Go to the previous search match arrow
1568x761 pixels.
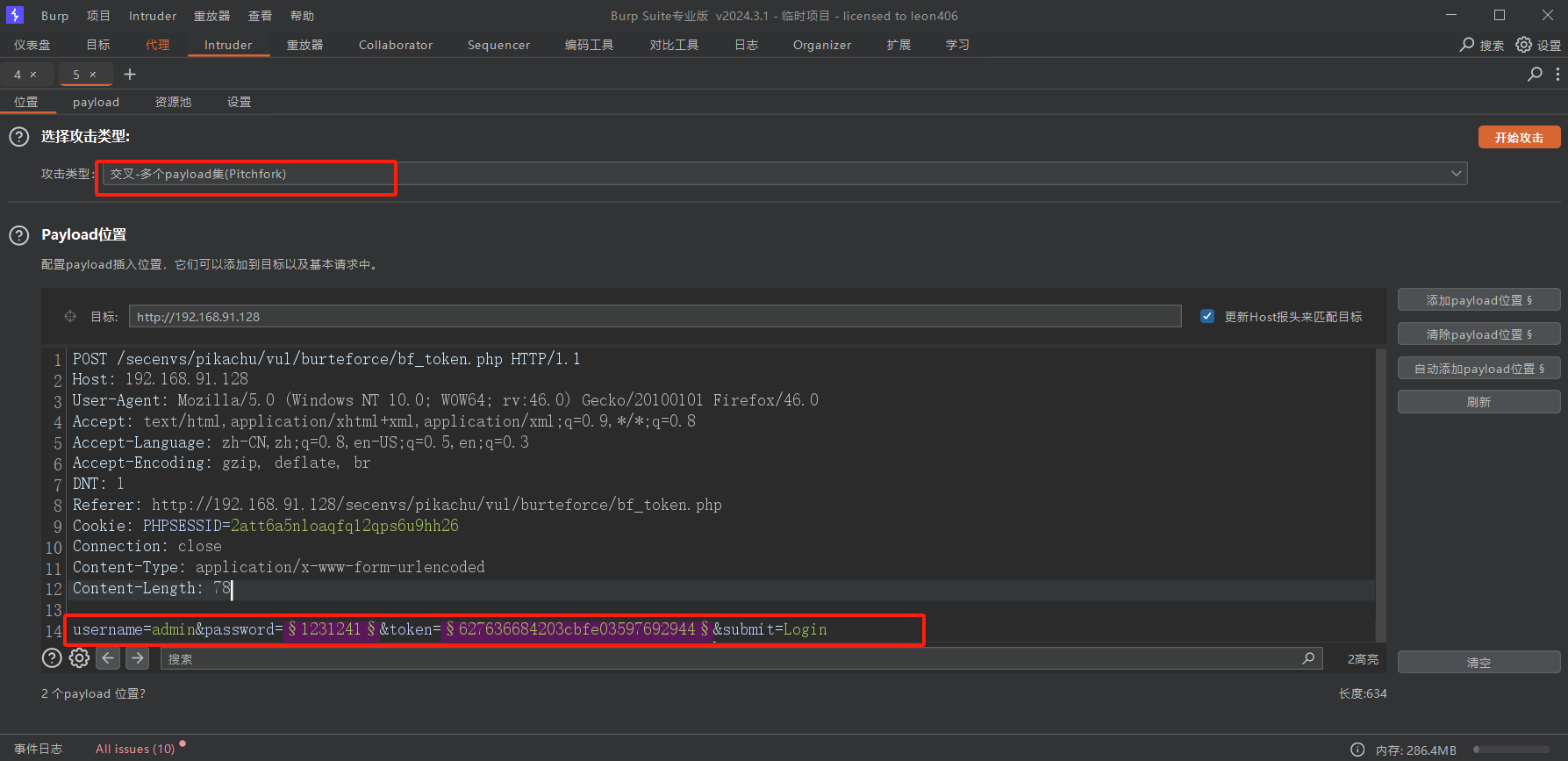tap(108, 658)
